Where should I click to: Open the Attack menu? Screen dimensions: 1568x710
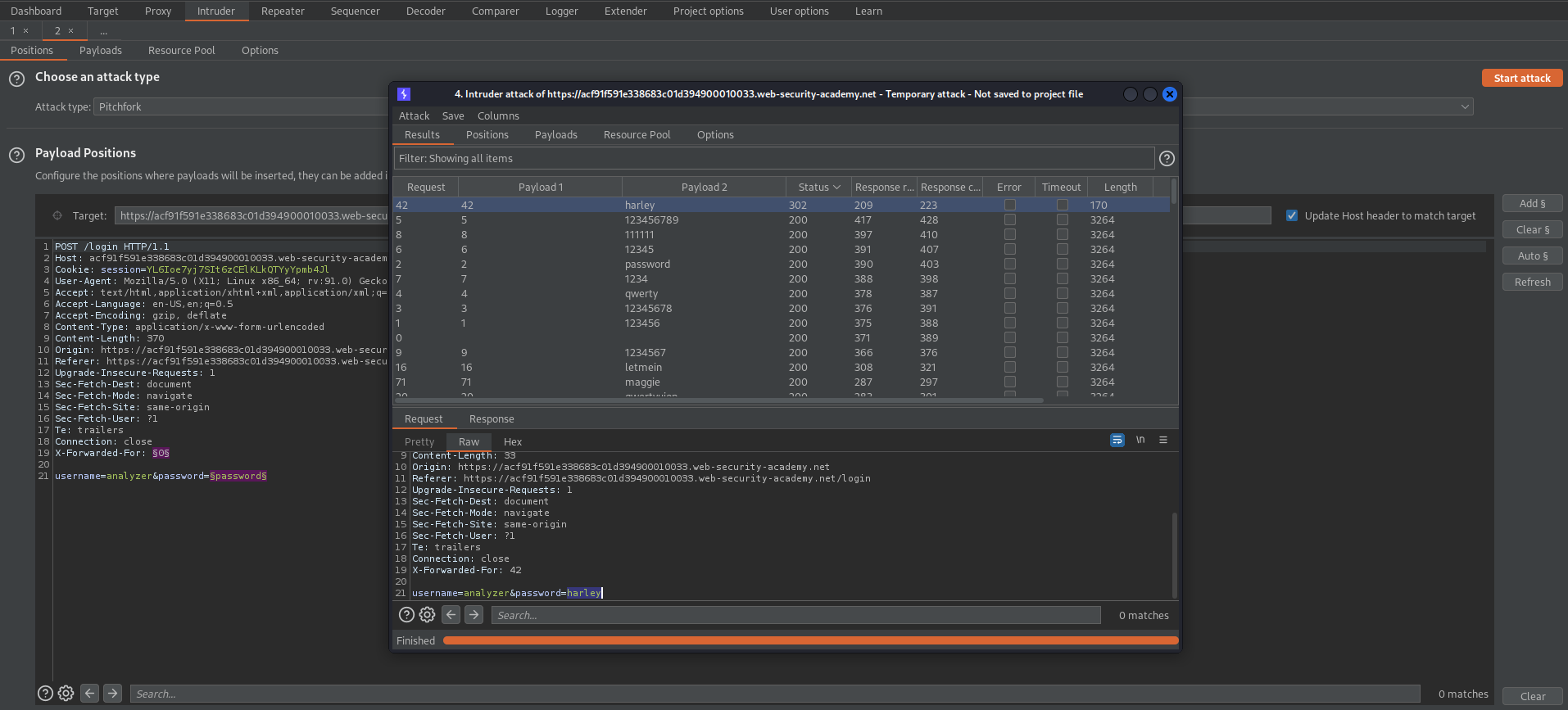point(414,116)
